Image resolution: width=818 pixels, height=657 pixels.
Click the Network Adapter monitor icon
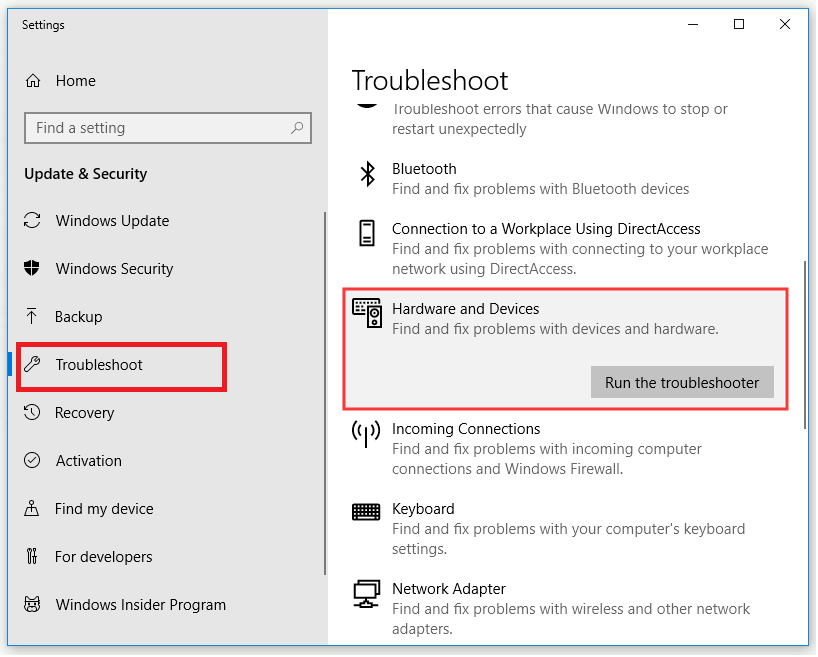pyautogui.click(x=366, y=594)
